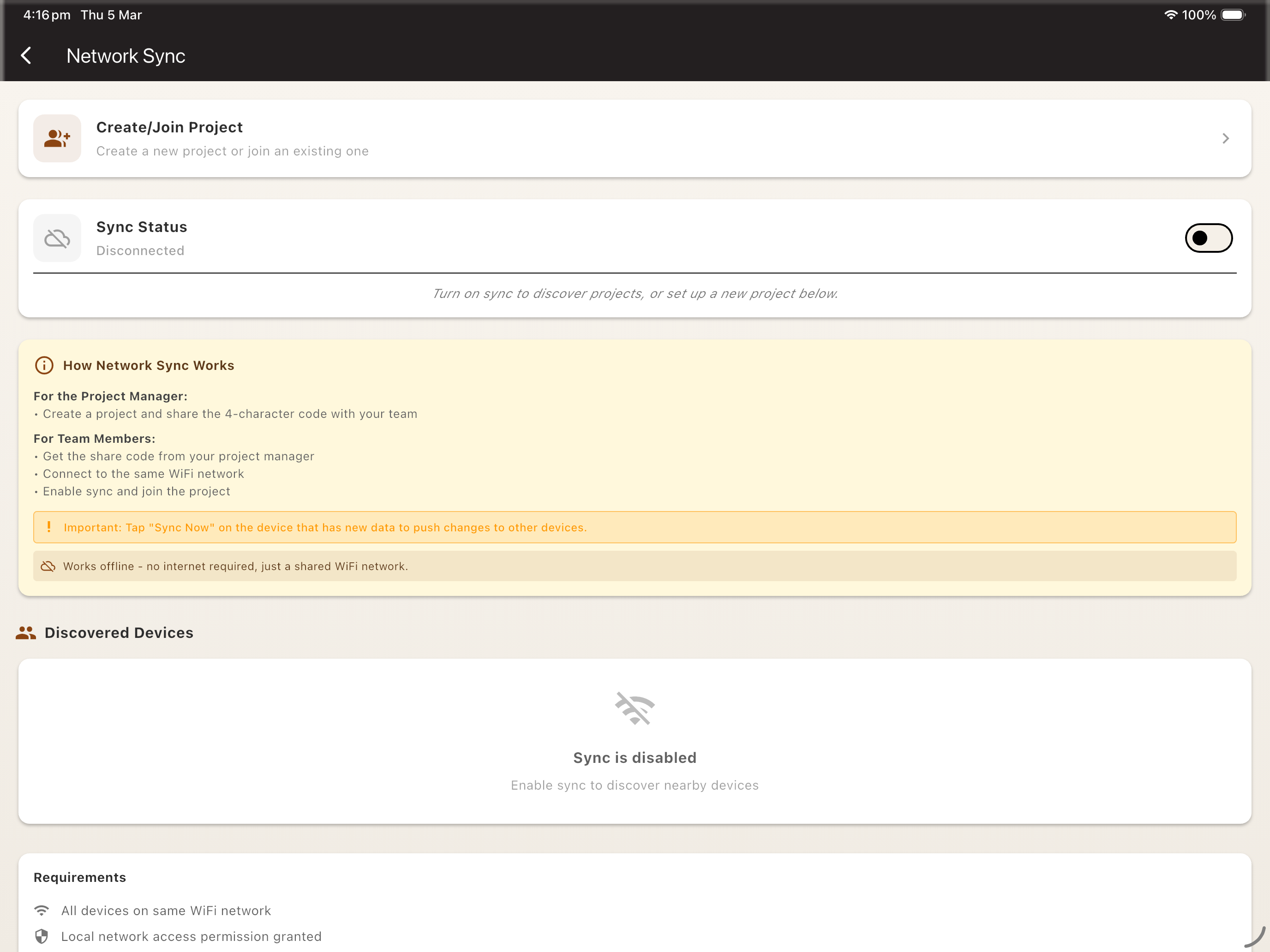Click the clock in the status bar
1270x952 pixels.
point(46,15)
